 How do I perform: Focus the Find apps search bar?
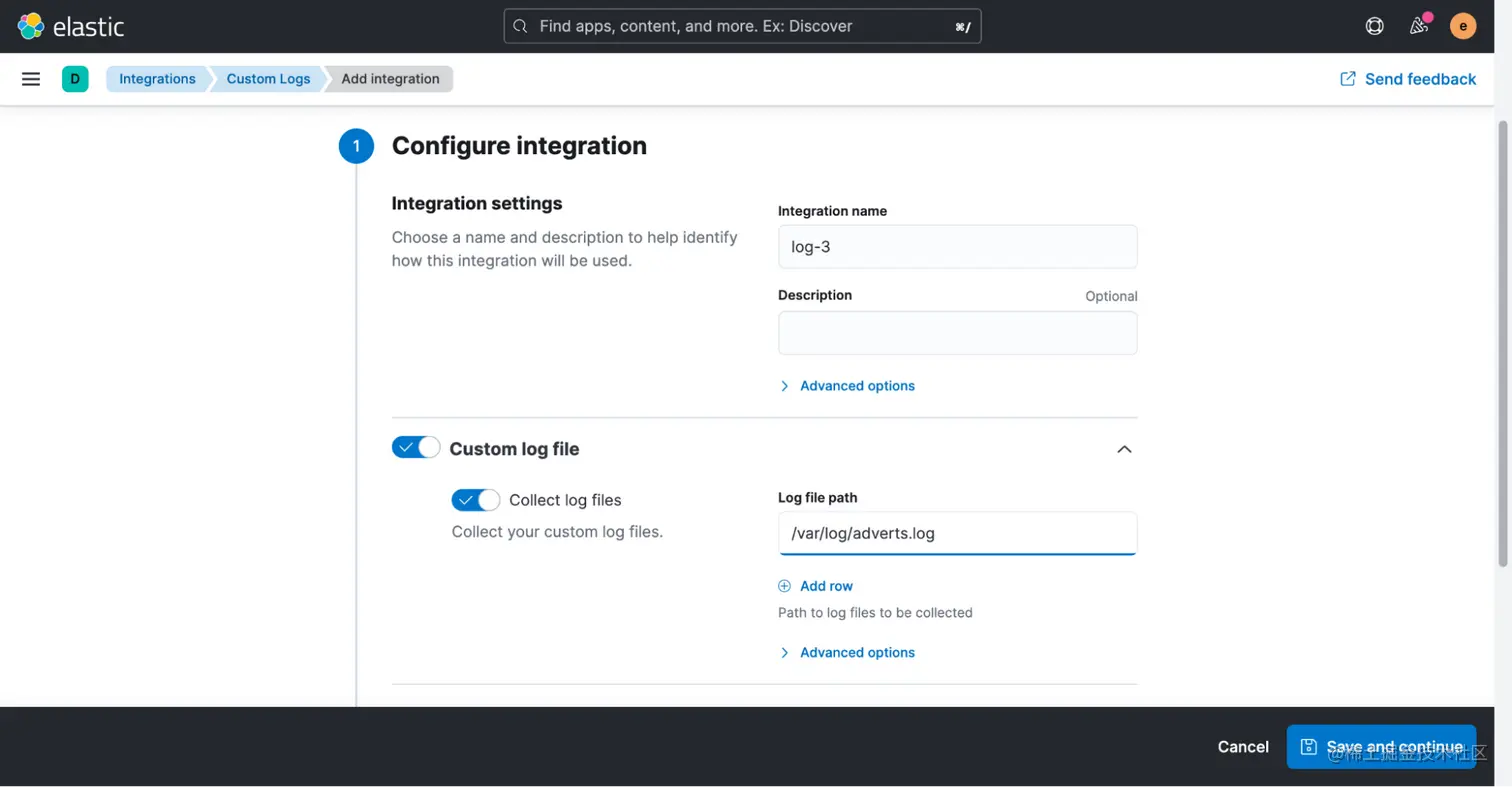click(x=742, y=26)
